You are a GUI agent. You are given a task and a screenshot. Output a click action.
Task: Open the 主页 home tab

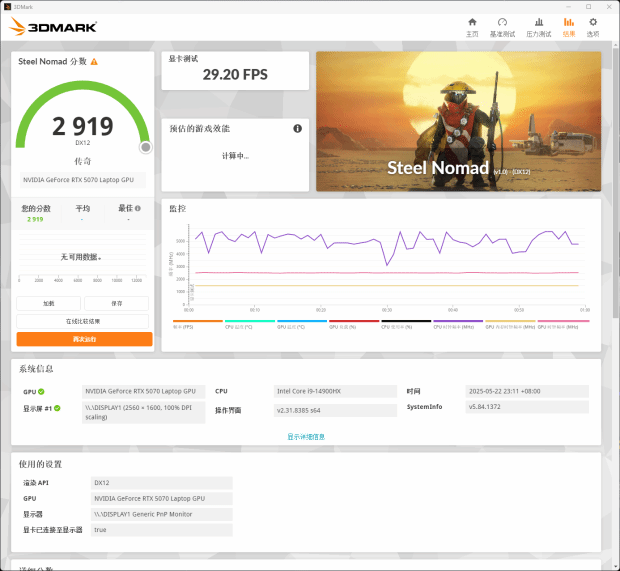tap(472, 27)
